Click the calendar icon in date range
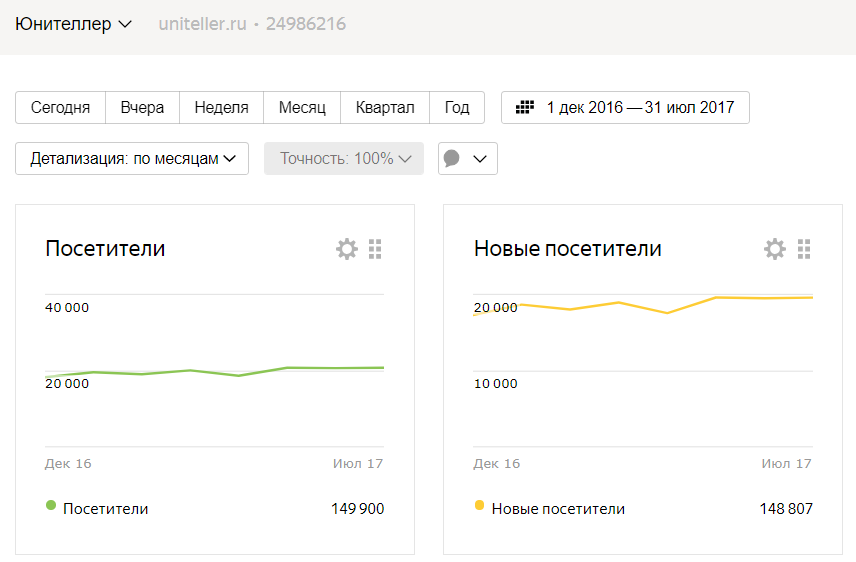 pos(525,107)
